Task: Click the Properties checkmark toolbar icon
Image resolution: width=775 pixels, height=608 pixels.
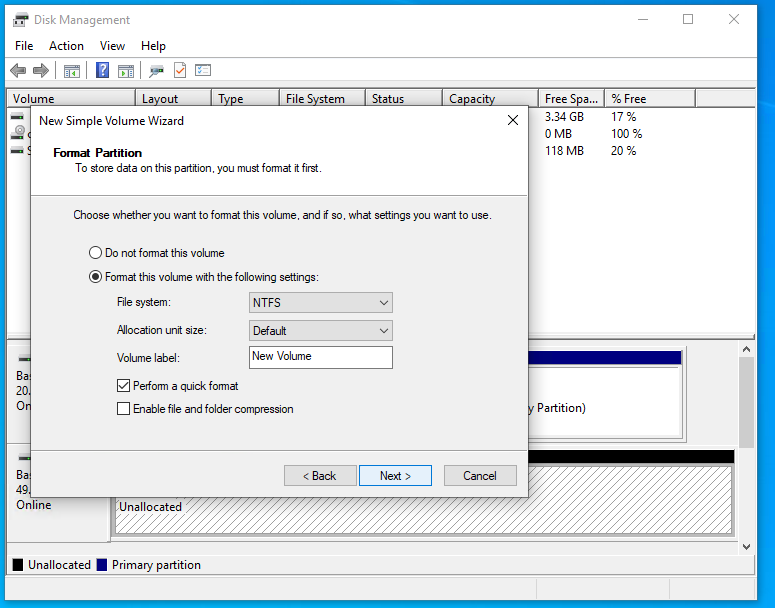Action: tap(180, 71)
